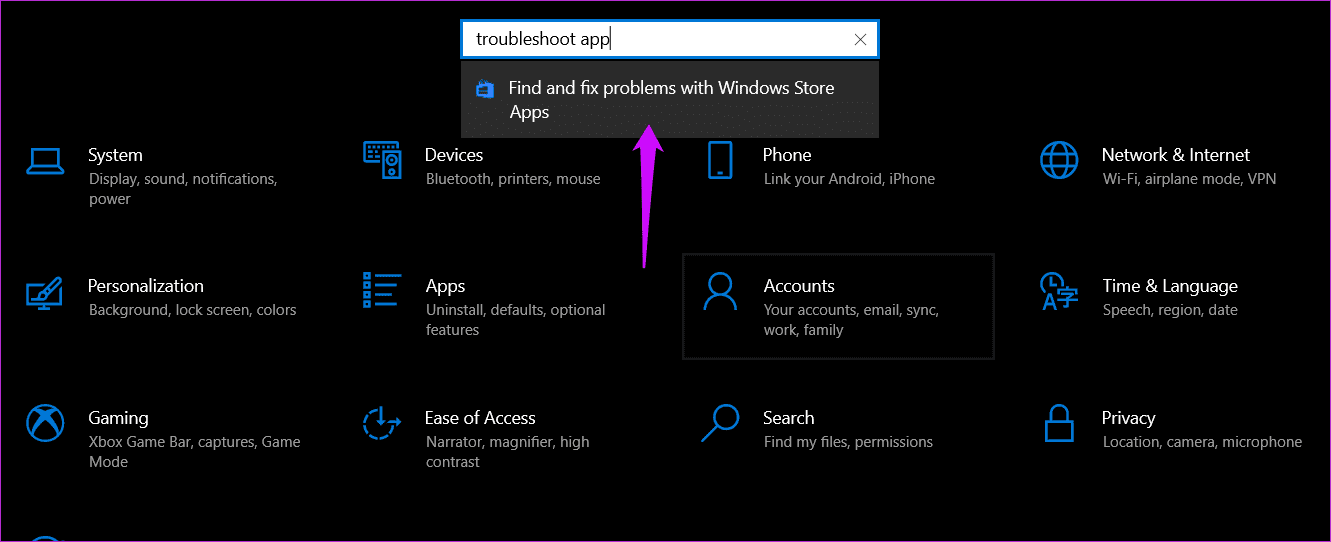The height and width of the screenshot is (542, 1331).
Task: Click 'Bluetooth, printers, mouse' description
Action: 513,179
